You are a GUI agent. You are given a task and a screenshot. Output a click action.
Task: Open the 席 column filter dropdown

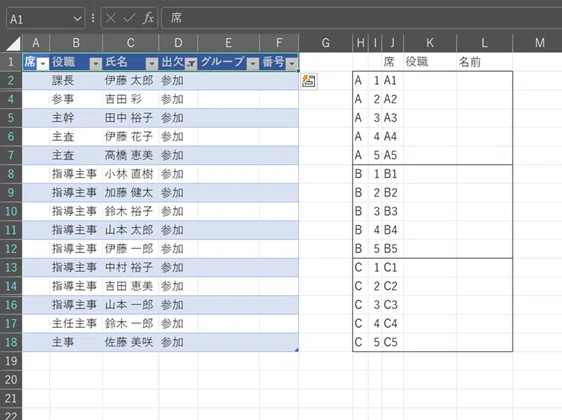tap(43, 64)
